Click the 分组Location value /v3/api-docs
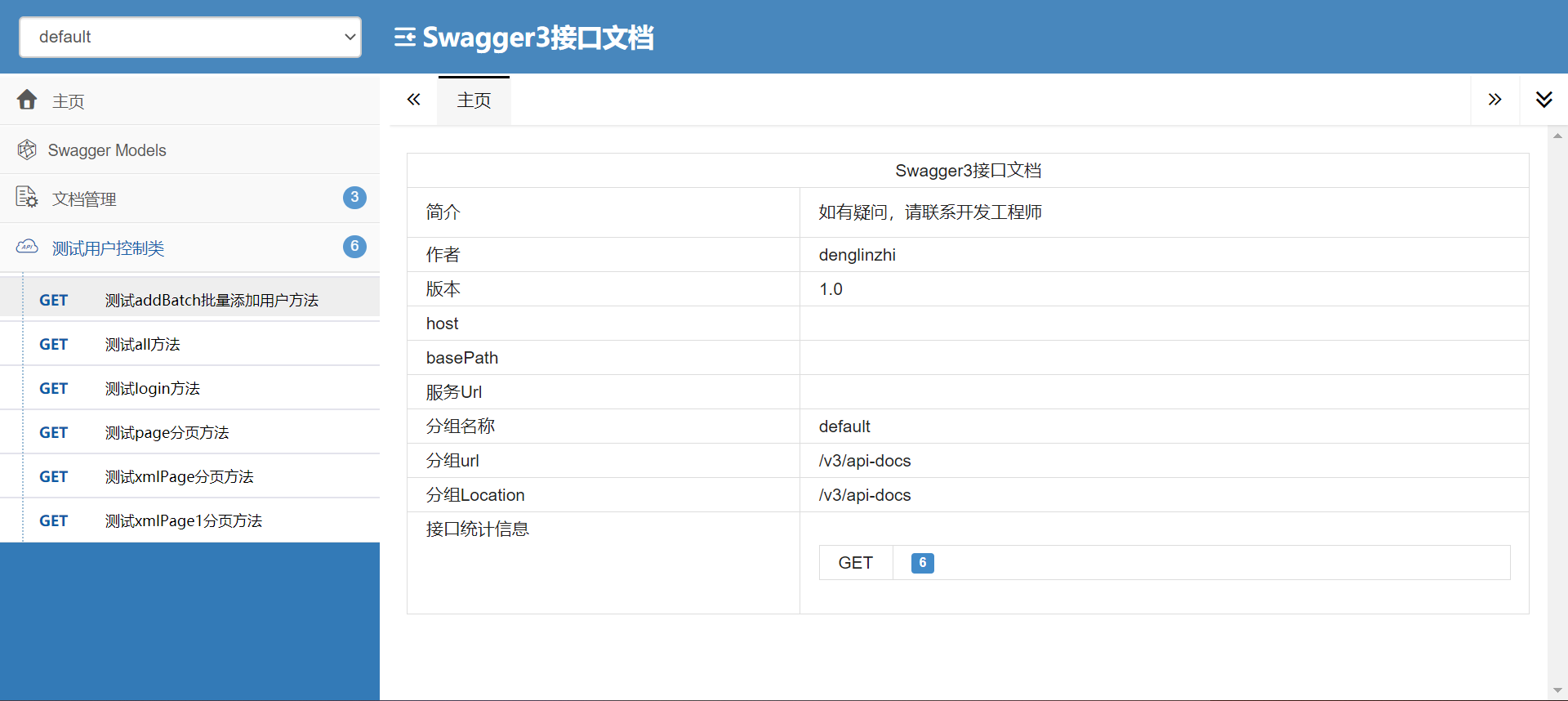This screenshot has width=1568, height=701. point(865,495)
